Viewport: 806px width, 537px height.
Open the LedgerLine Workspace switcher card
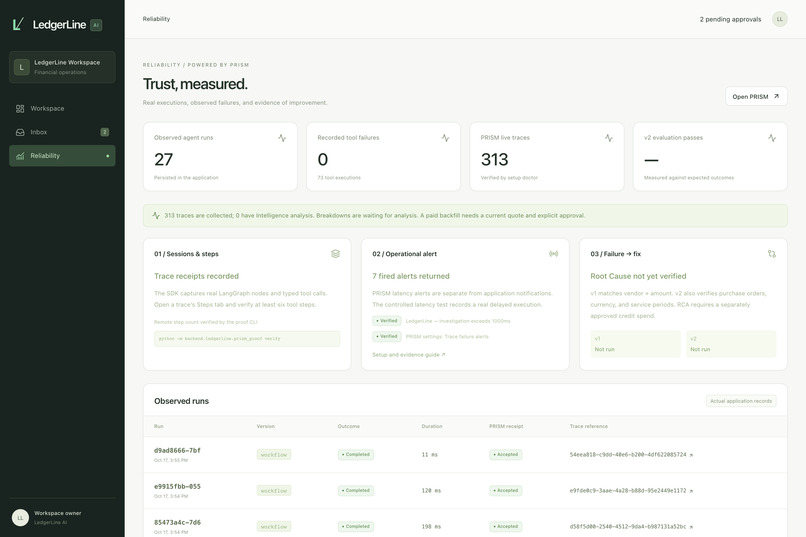coord(62,67)
